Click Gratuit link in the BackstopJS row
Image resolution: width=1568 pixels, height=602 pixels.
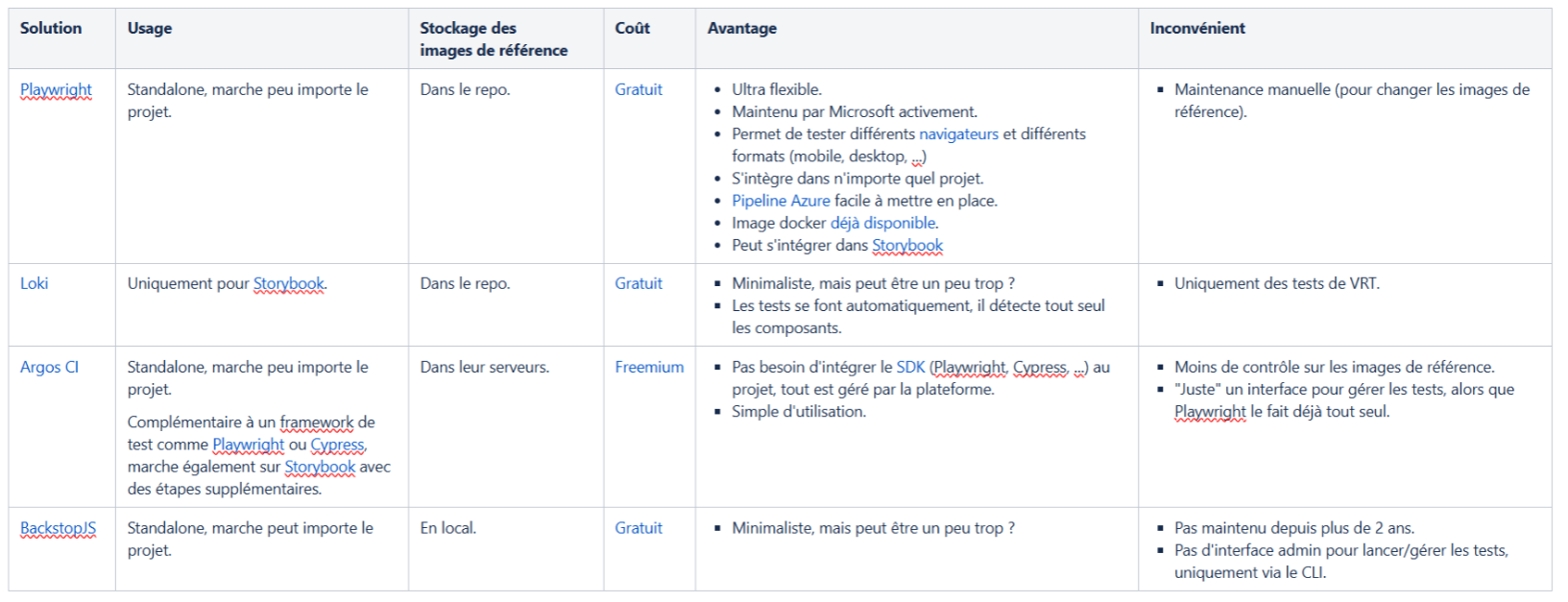pos(639,528)
